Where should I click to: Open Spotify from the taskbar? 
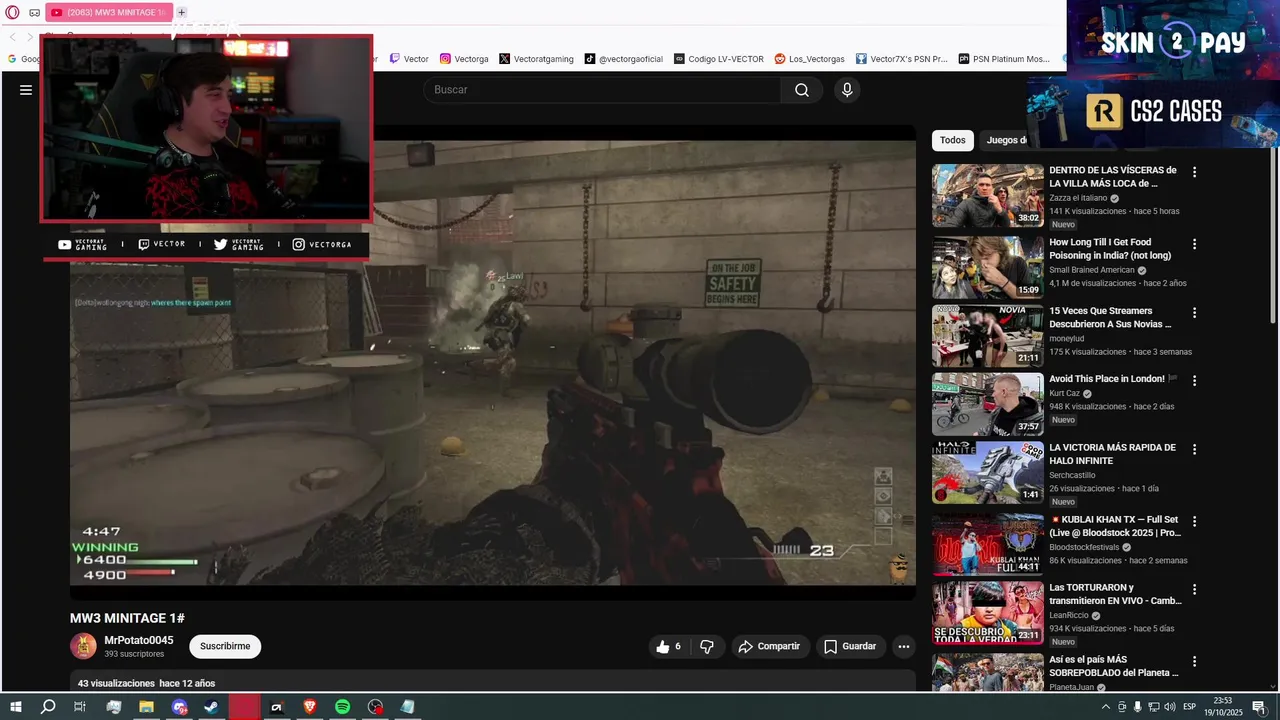(x=342, y=707)
